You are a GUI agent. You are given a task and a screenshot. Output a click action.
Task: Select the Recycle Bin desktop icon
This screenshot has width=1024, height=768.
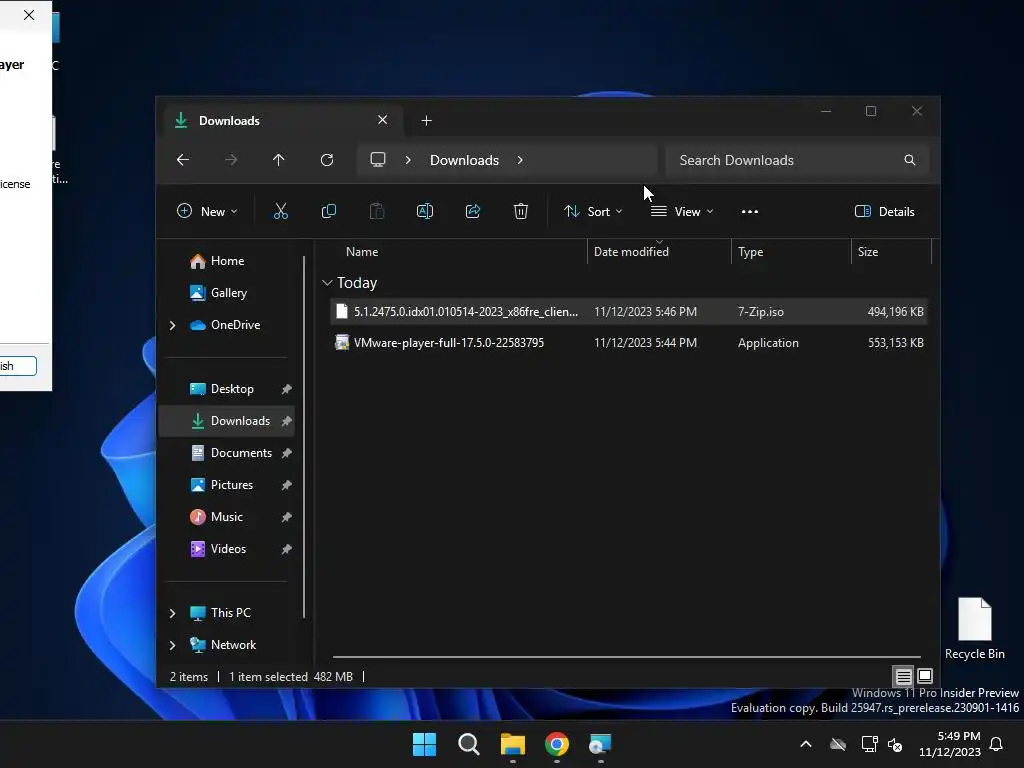pos(974,629)
